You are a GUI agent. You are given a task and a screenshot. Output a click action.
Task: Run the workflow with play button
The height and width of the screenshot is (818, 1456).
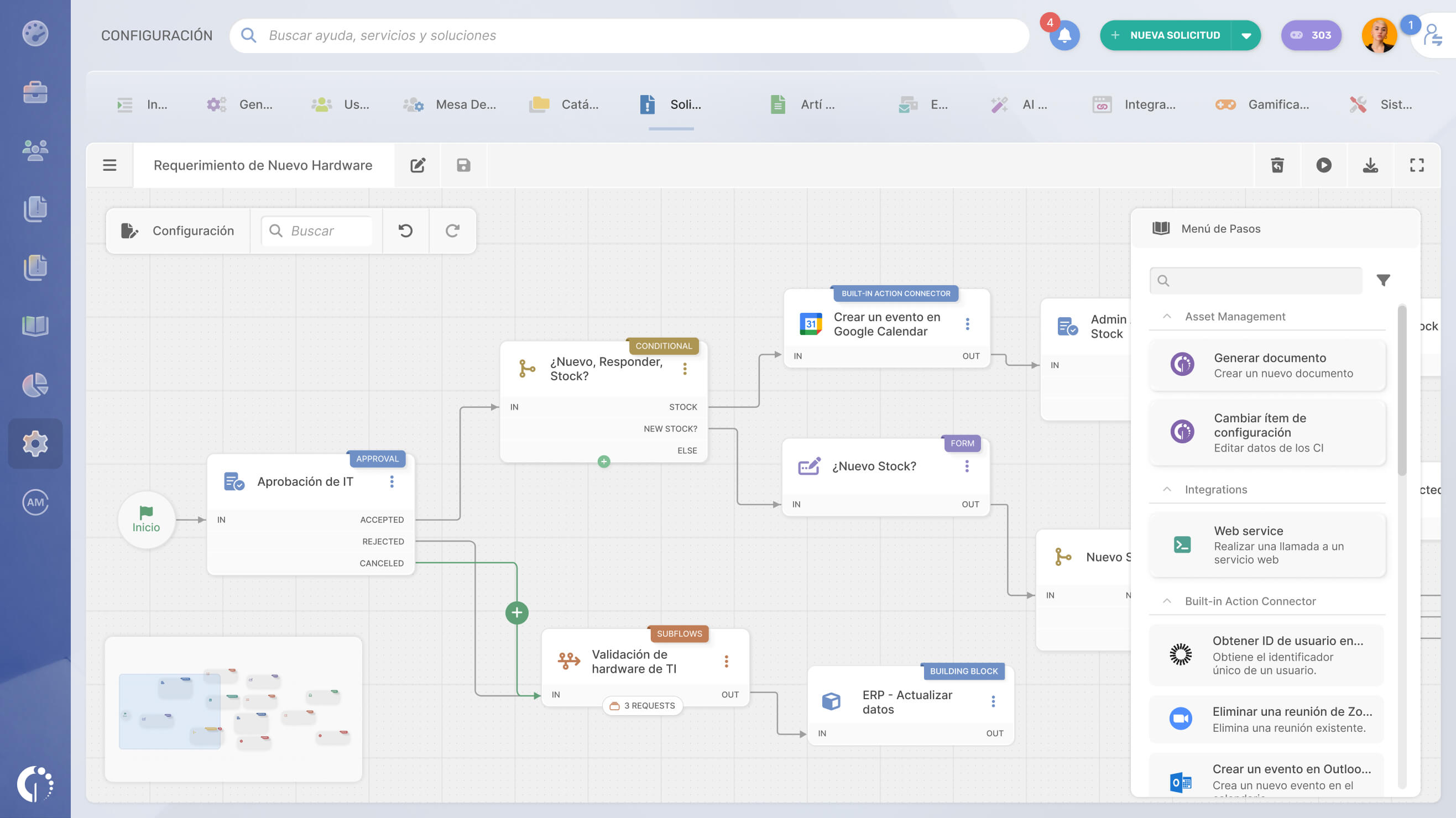[x=1323, y=165]
